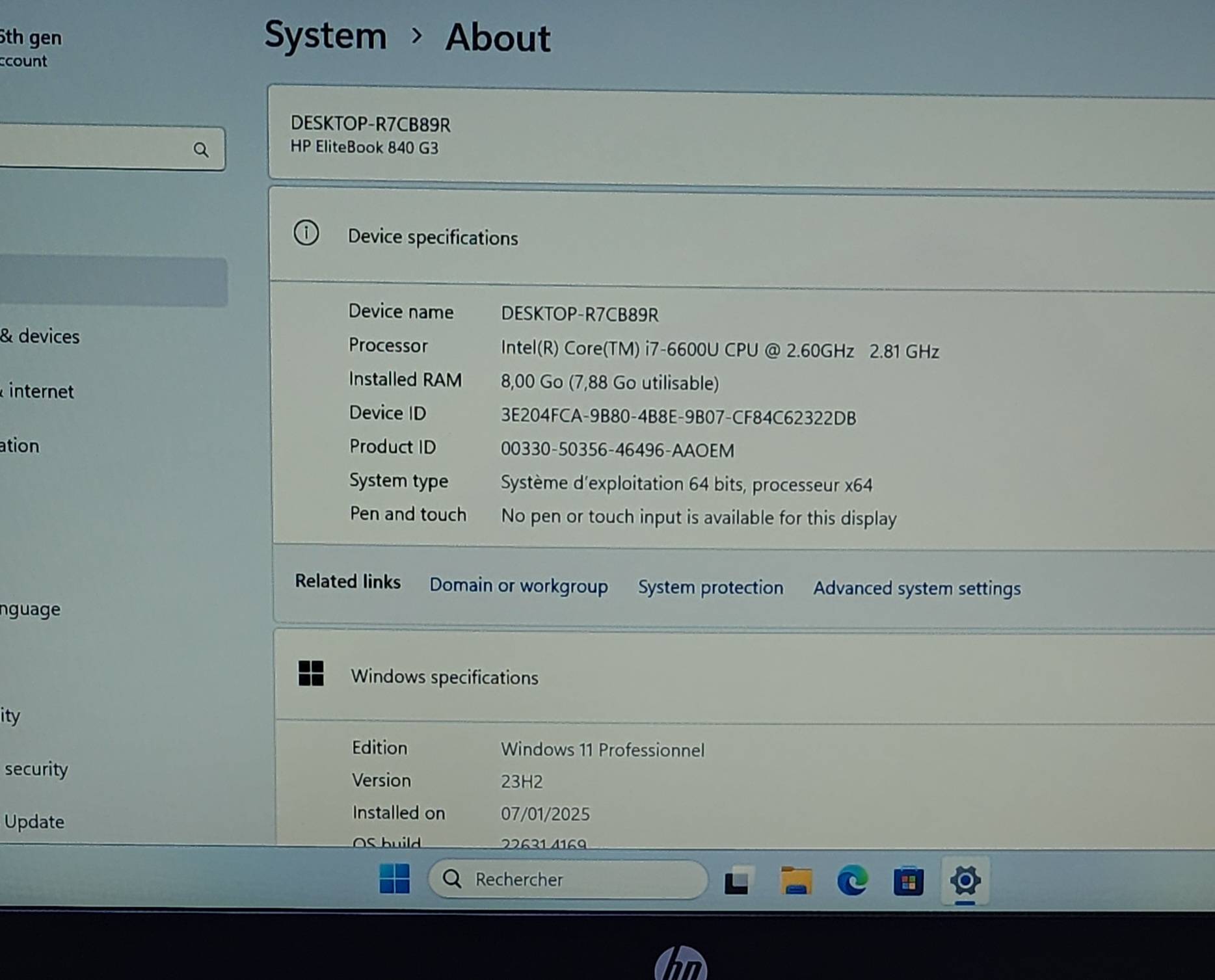Open Network & internet sidebar item
The height and width of the screenshot is (980, 1215).
[x=37, y=391]
